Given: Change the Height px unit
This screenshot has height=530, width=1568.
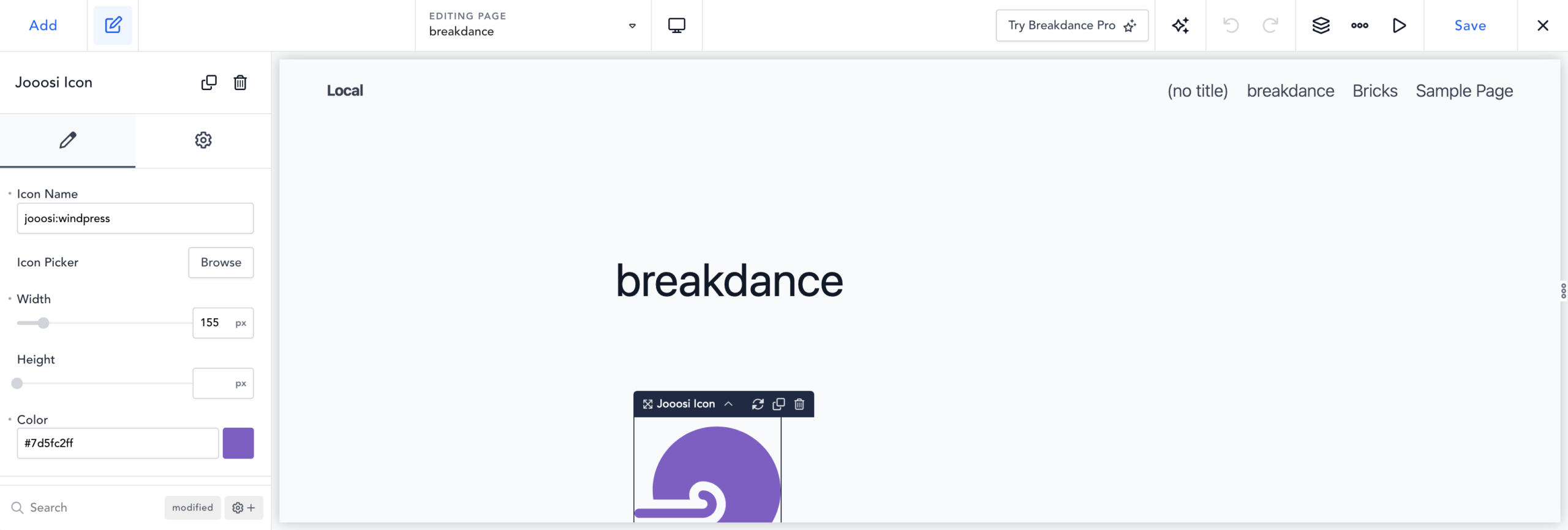Looking at the screenshot, I should 241,383.
